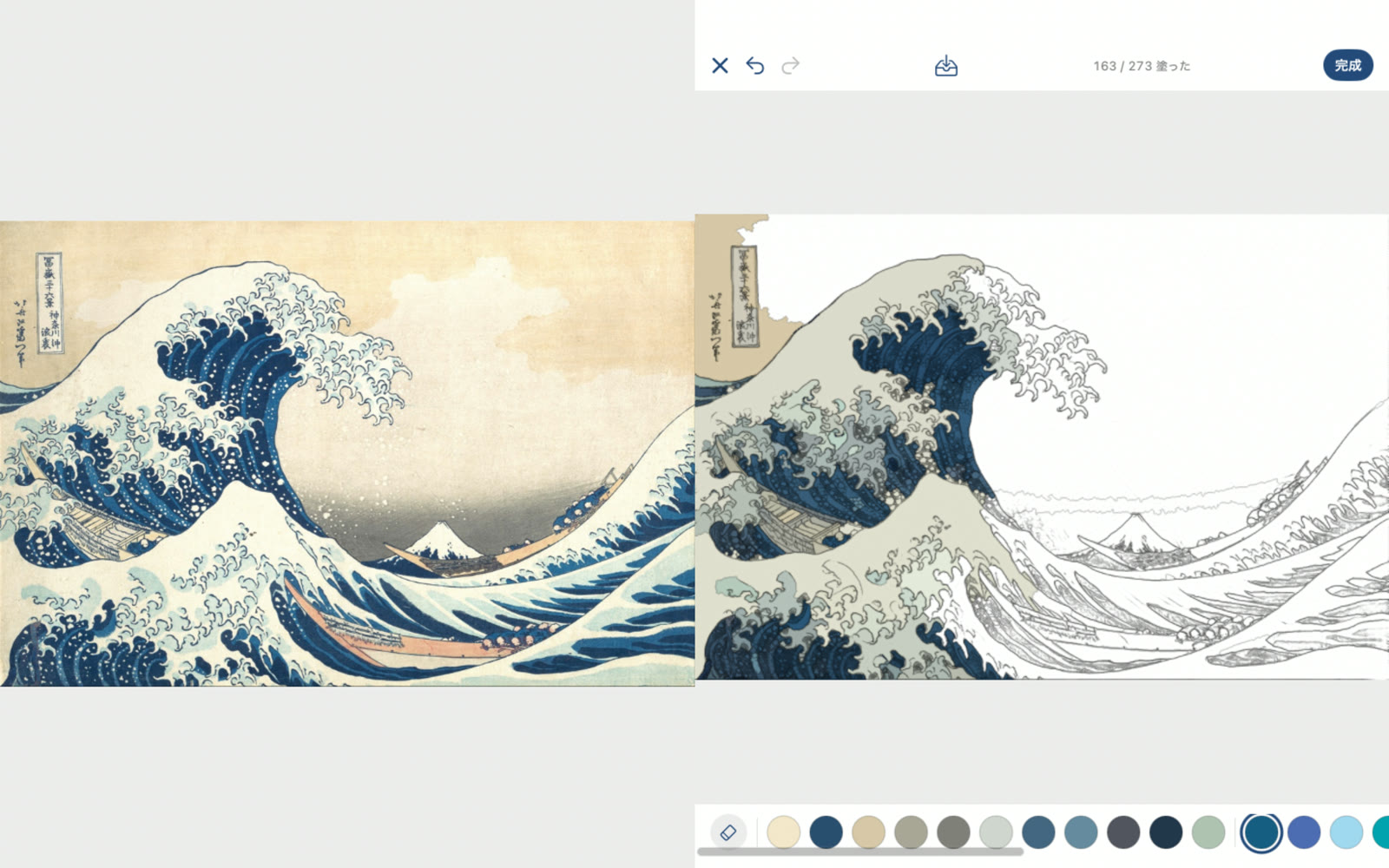
Task: Undo the last coloring stroke
Action: [755, 66]
